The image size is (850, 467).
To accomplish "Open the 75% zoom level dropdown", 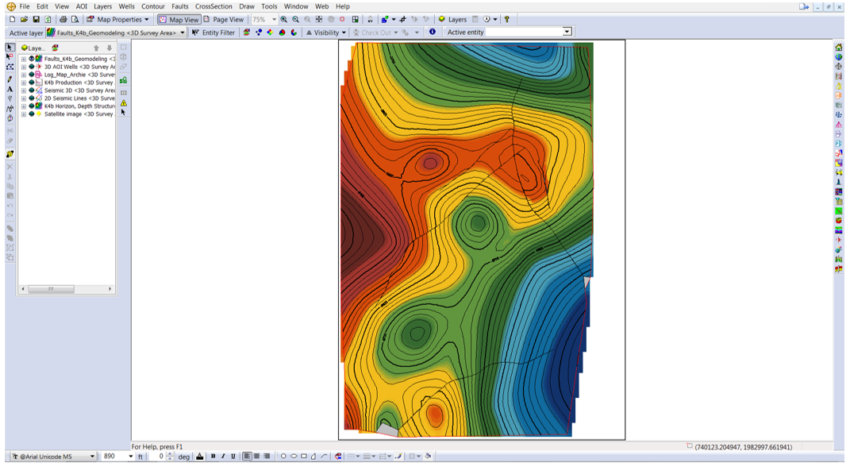I will click(x=274, y=20).
